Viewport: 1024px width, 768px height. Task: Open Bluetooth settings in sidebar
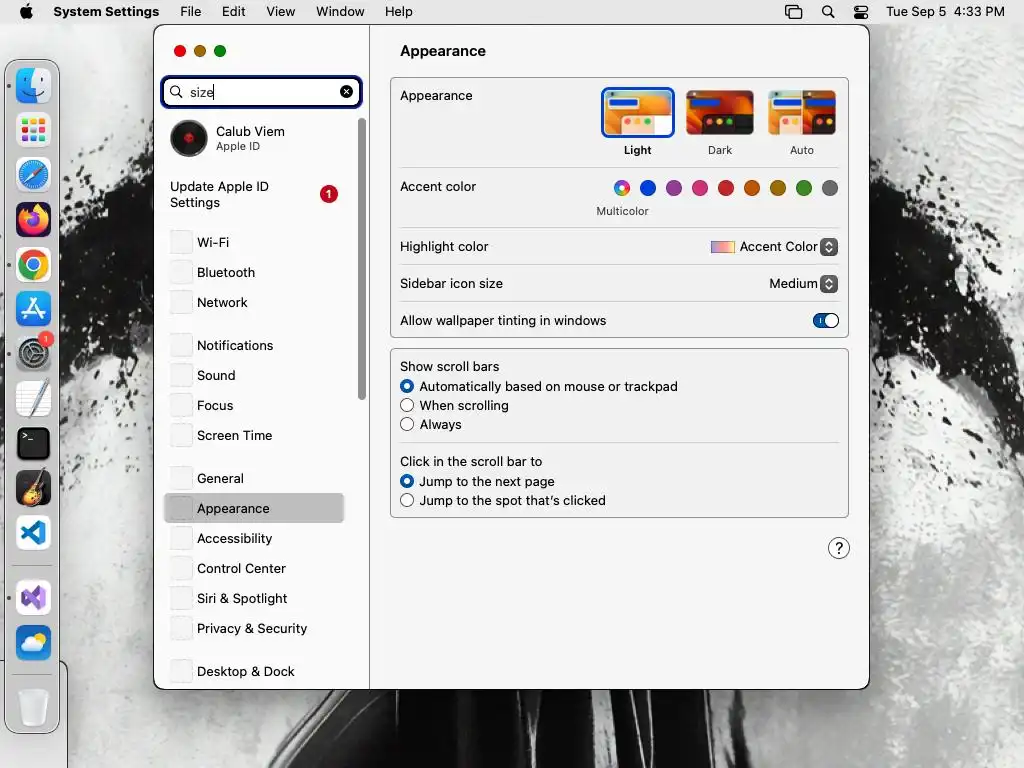254,272
